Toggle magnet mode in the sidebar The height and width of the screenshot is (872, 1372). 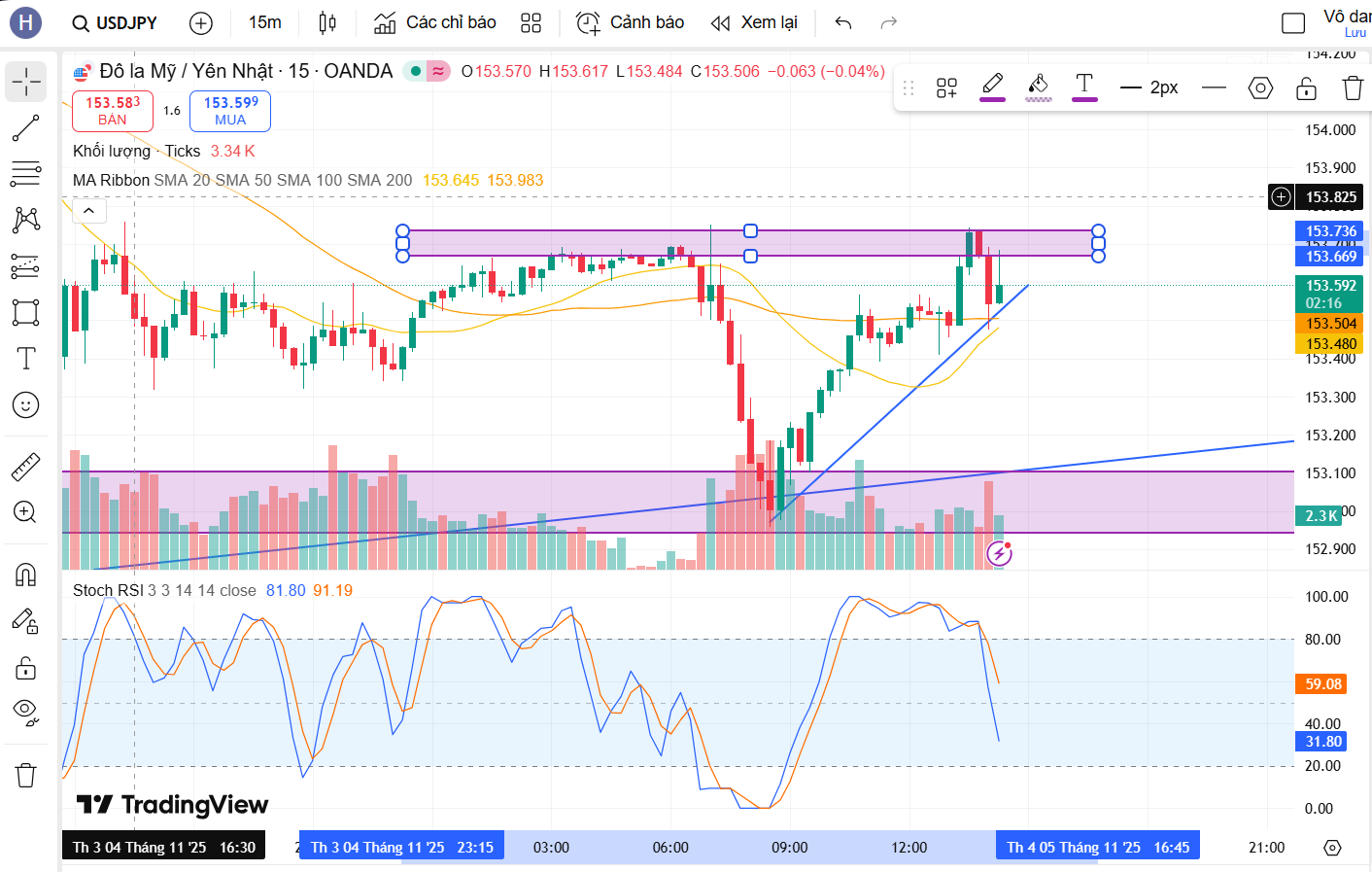pyautogui.click(x=25, y=575)
